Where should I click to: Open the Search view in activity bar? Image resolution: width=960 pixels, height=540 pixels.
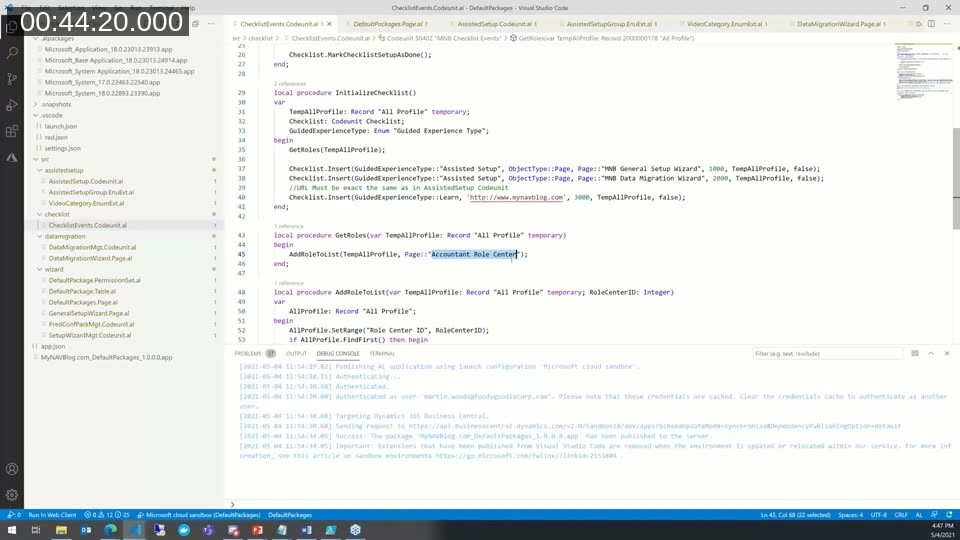12,53
